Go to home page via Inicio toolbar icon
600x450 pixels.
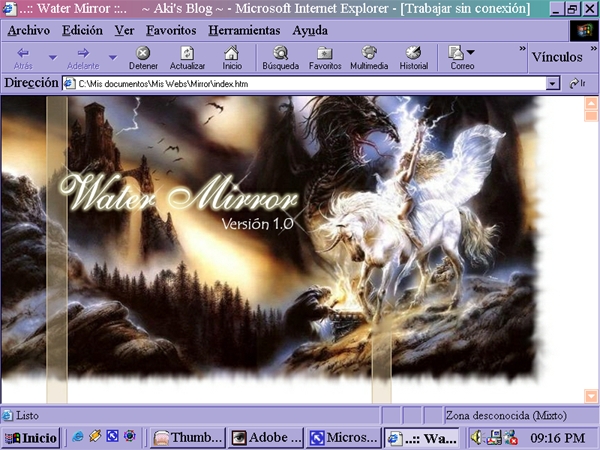click(x=232, y=58)
